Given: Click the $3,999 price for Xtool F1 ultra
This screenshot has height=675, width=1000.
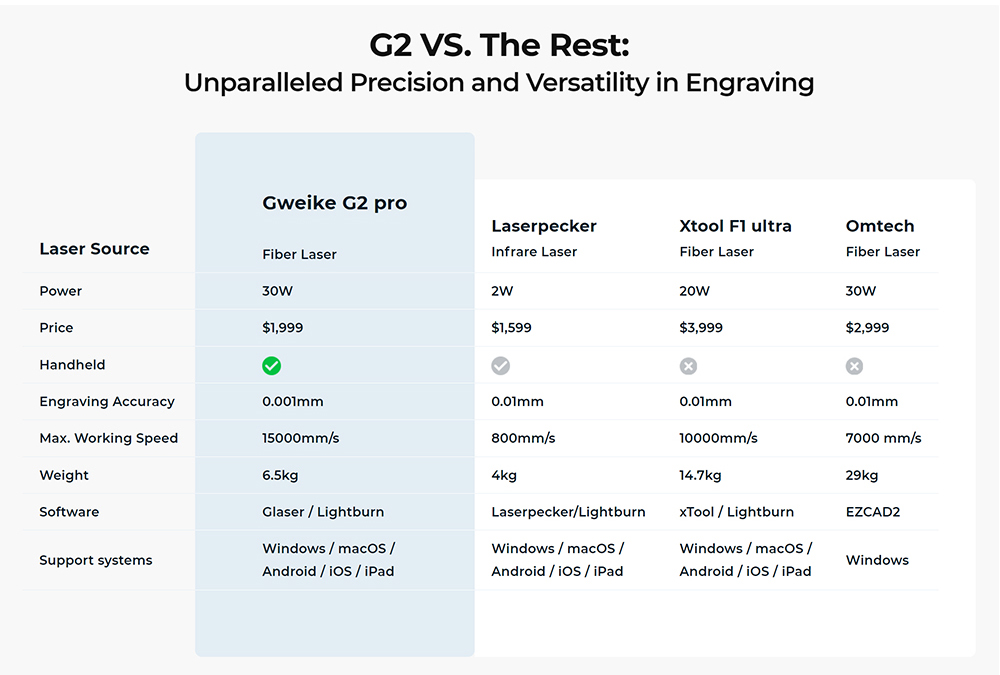Looking at the screenshot, I should click(700, 328).
